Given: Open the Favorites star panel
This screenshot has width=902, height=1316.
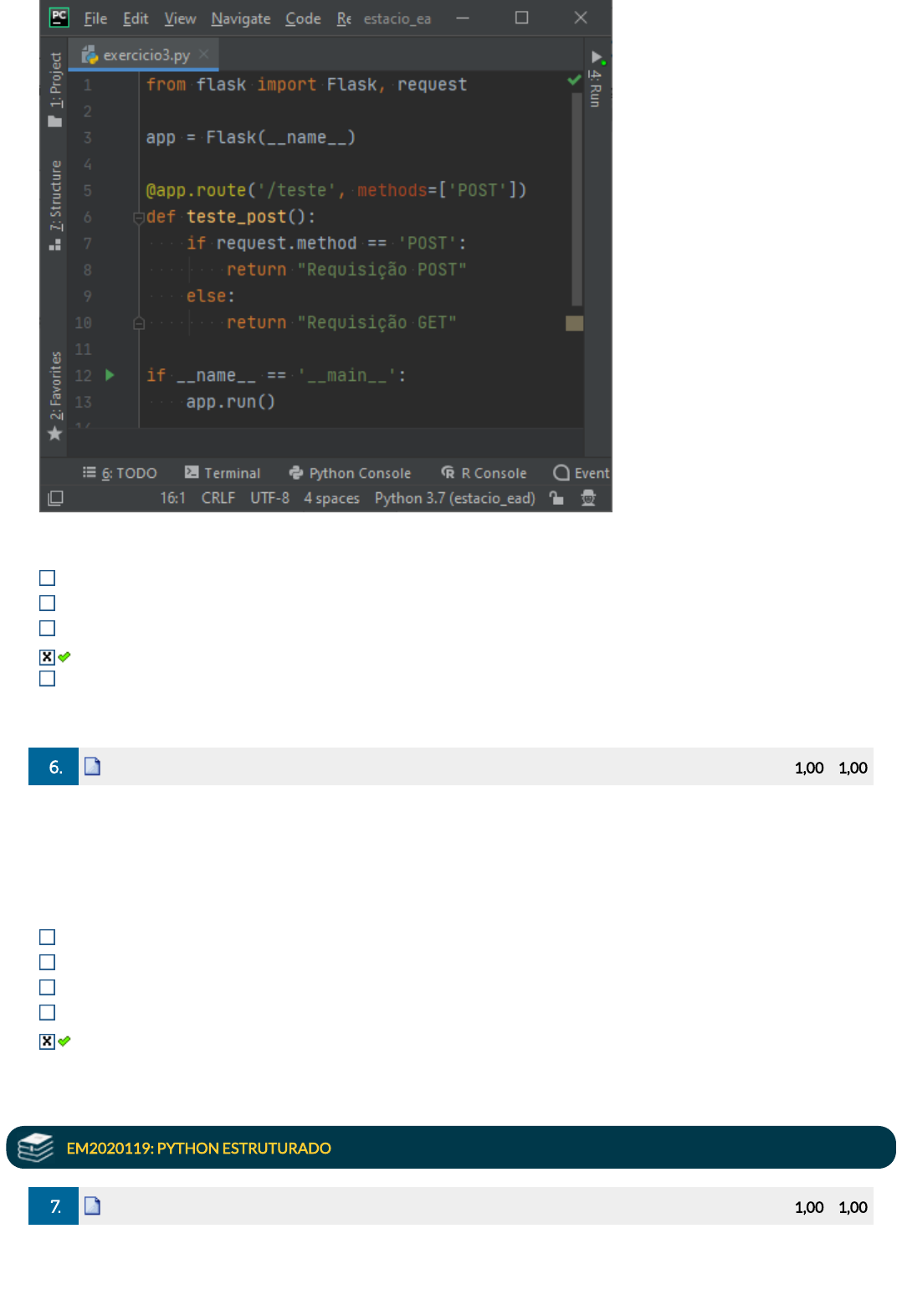Looking at the screenshot, I should tap(55, 395).
